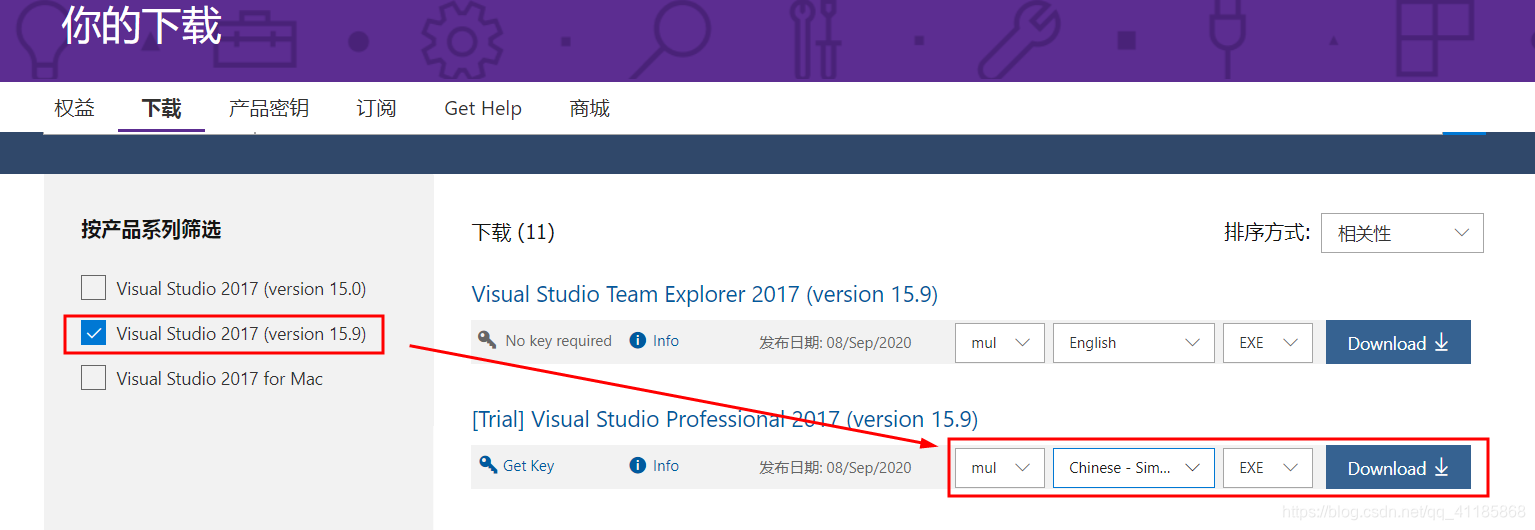Open the 权益 tab
This screenshot has width=1535, height=530.
pos(74,108)
